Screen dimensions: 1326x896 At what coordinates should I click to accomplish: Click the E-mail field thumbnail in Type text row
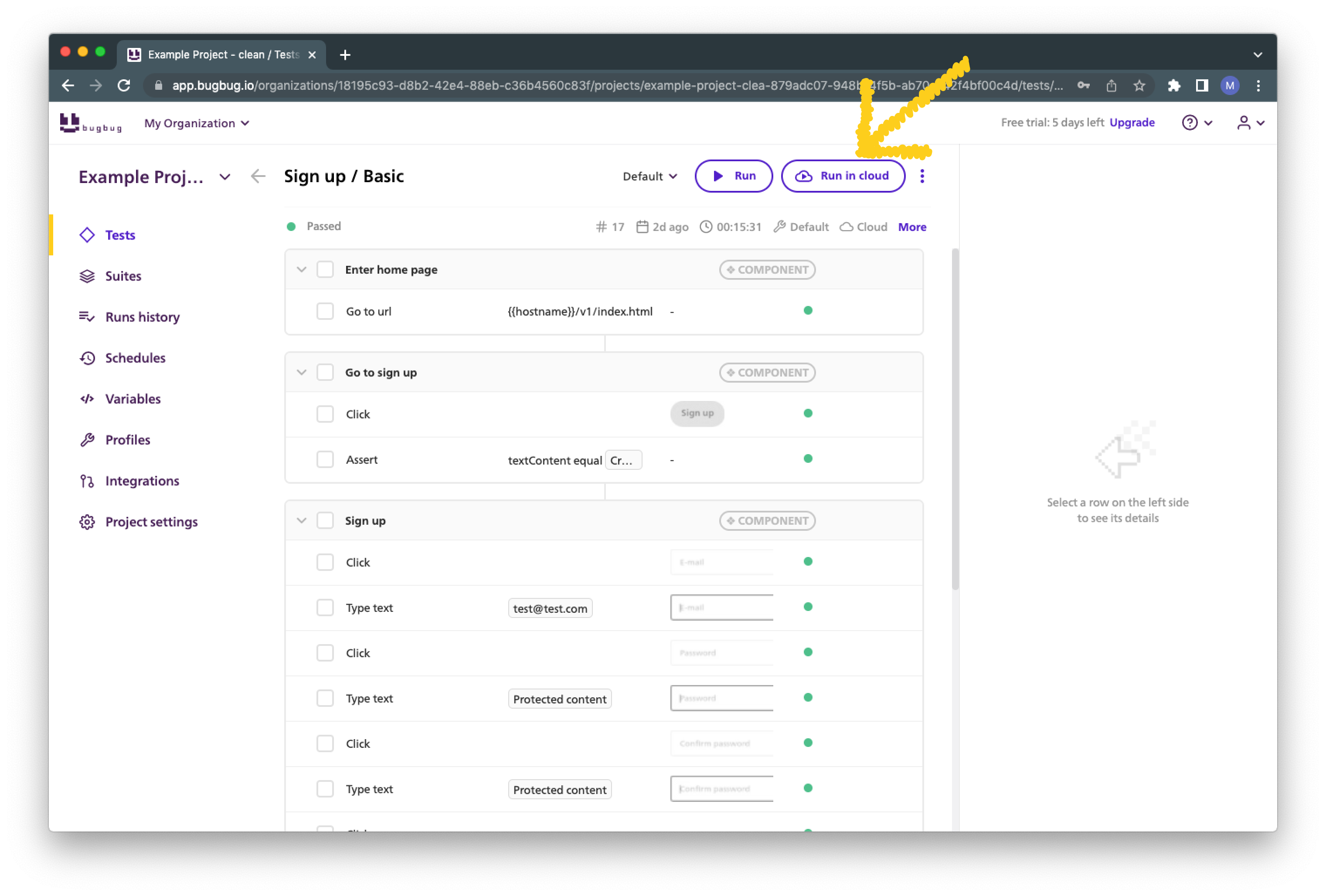(722, 608)
